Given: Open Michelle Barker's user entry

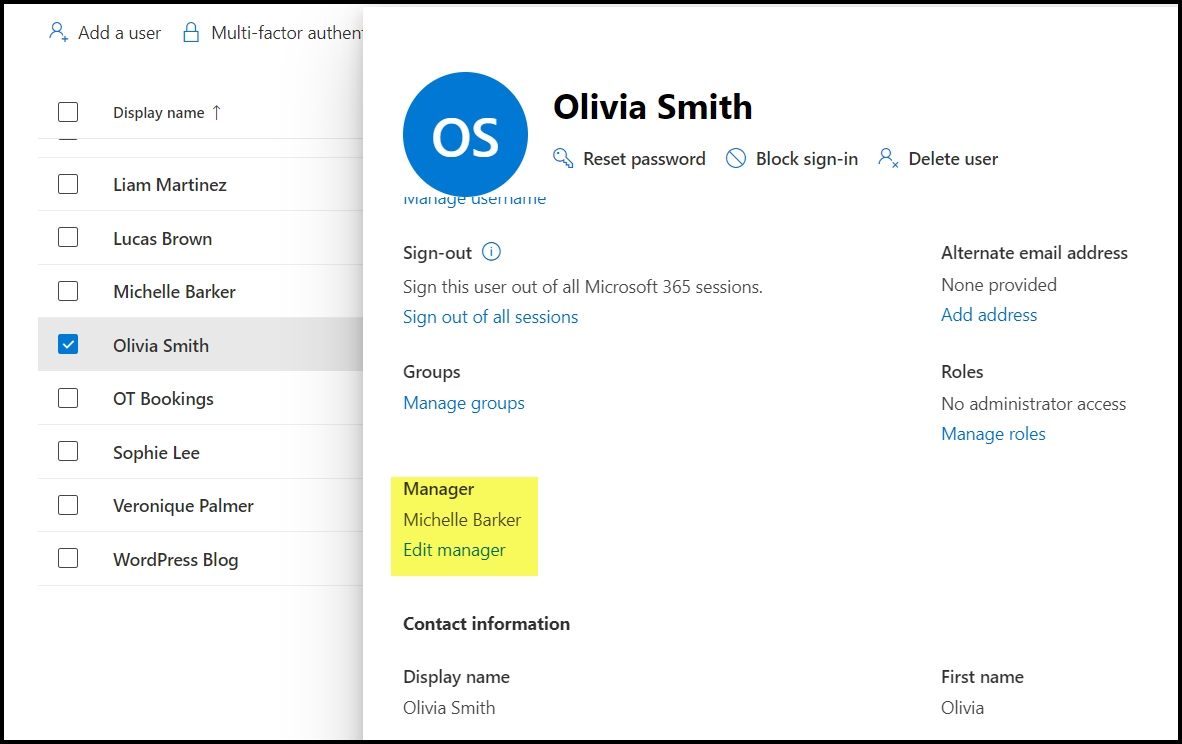Looking at the screenshot, I should pos(174,292).
